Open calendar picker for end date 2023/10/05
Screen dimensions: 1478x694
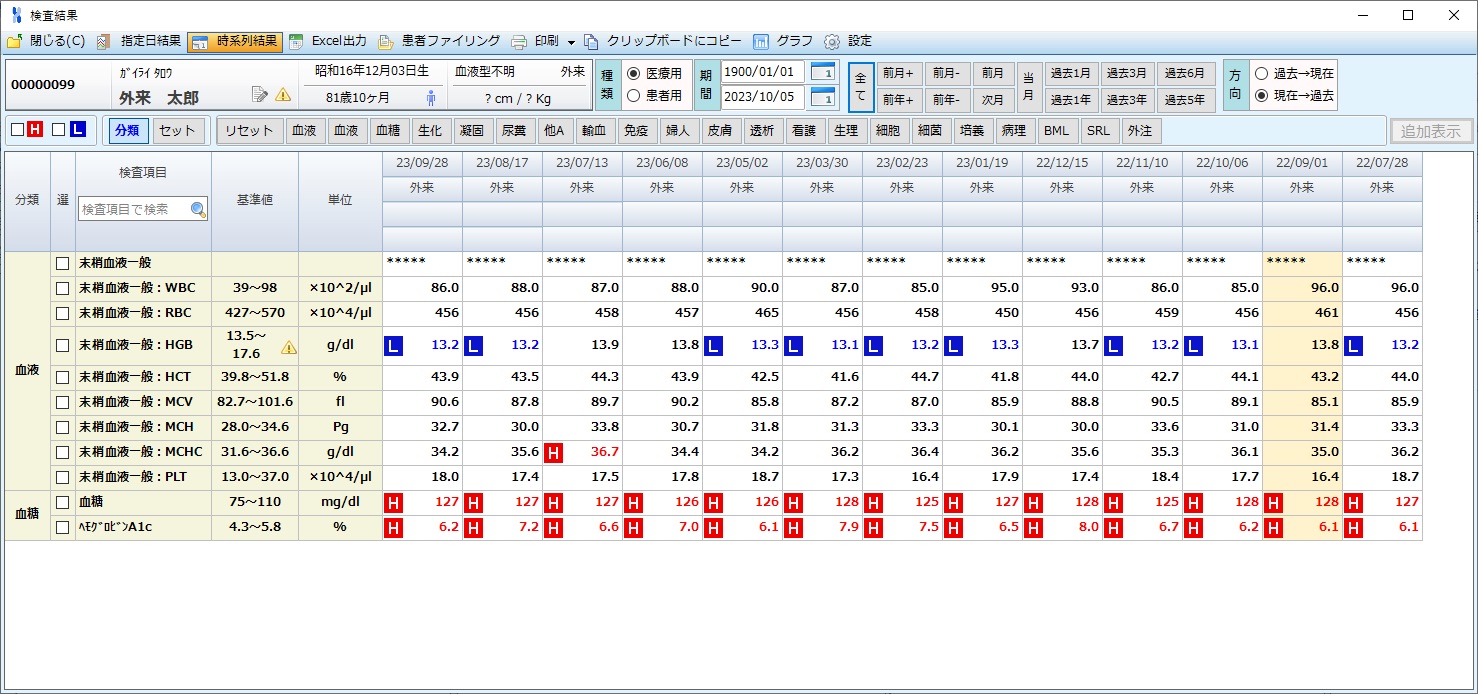coord(822,97)
